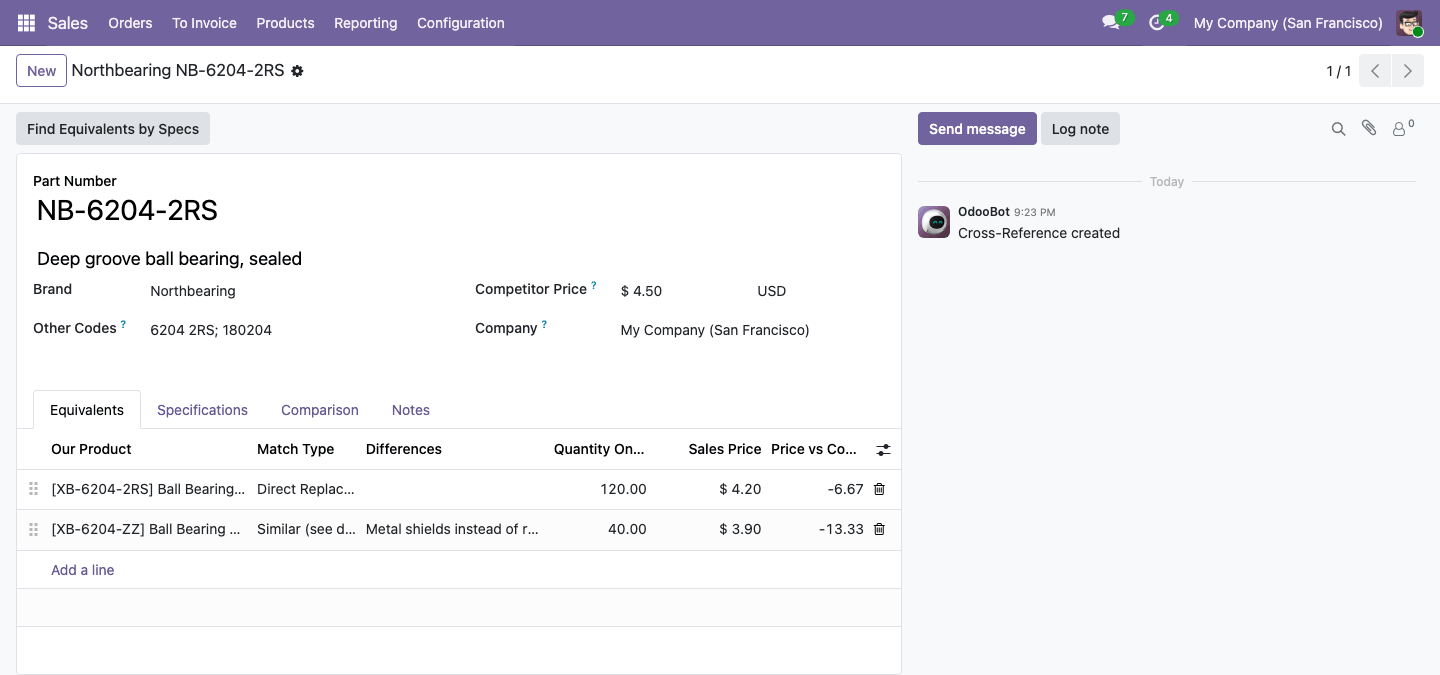Click the record actions gear icon
Viewport: 1440px width, 675px height.
(297, 71)
